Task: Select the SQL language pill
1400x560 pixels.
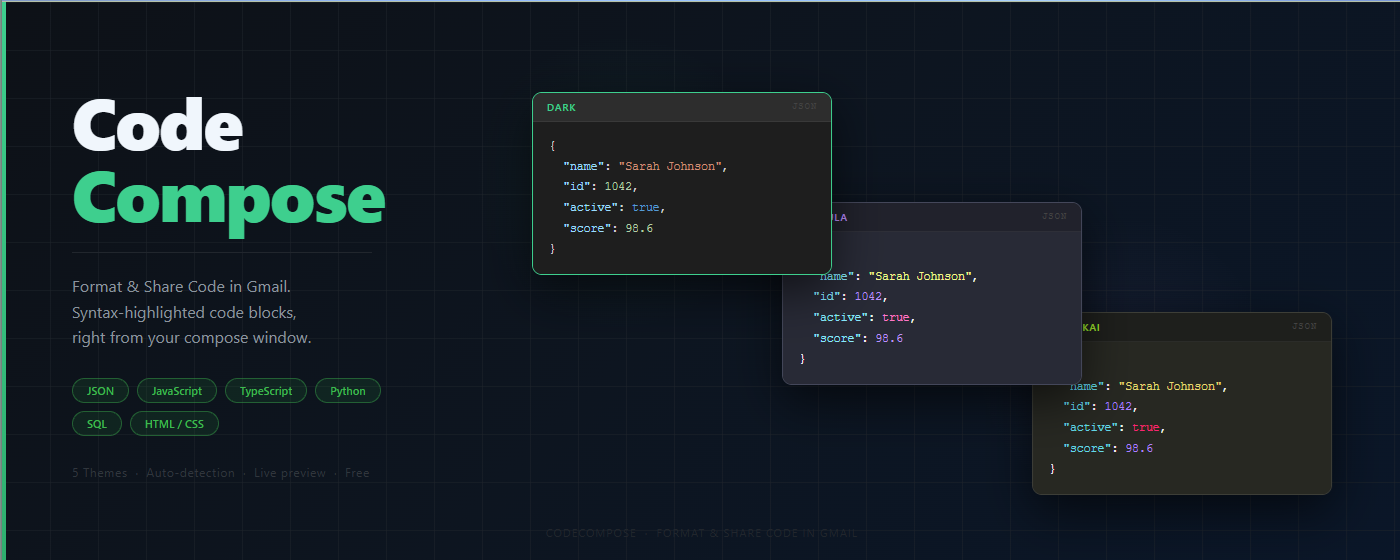Action: tap(97, 424)
